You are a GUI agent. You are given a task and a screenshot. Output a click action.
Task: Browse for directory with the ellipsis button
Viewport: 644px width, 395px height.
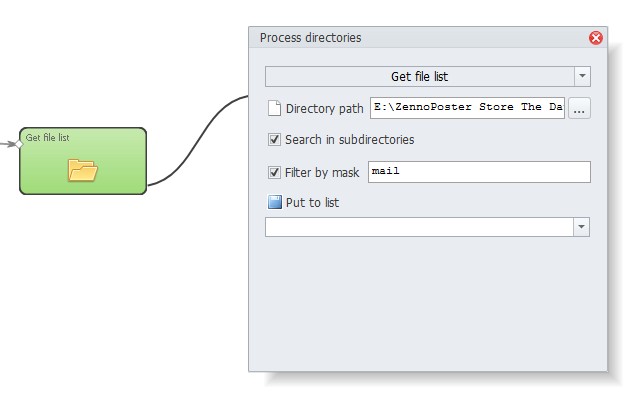point(579,108)
